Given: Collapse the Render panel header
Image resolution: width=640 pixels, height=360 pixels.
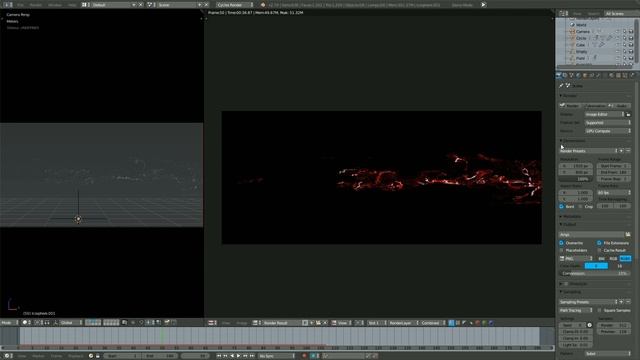Looking at the screenshot, I should pyautogui.click(x=568, y=96).
